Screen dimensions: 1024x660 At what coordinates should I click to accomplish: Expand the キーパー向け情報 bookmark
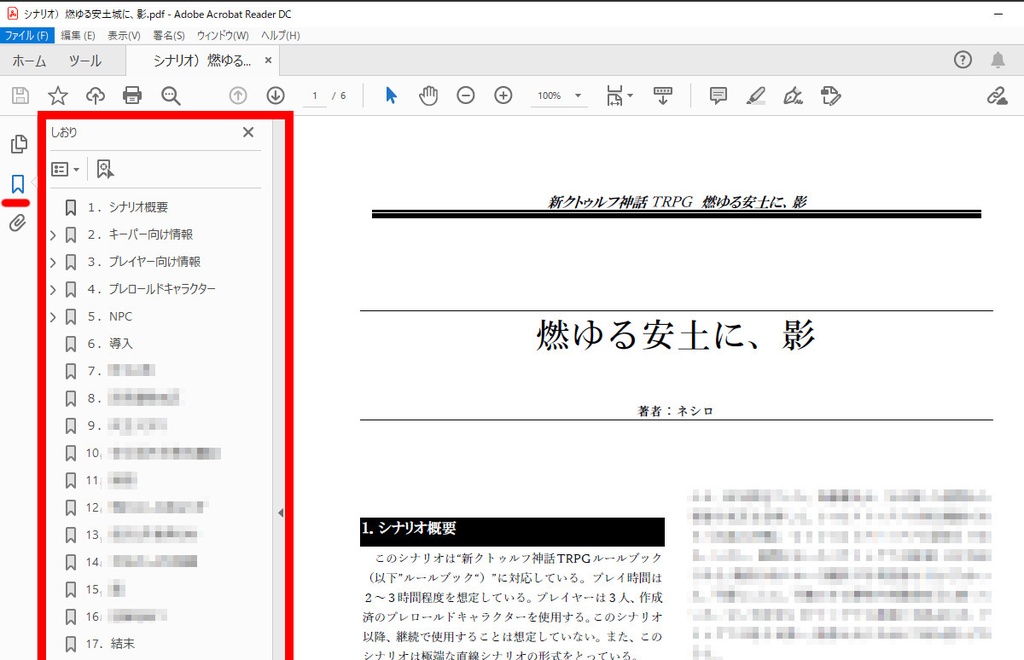(x=52, y=234)
